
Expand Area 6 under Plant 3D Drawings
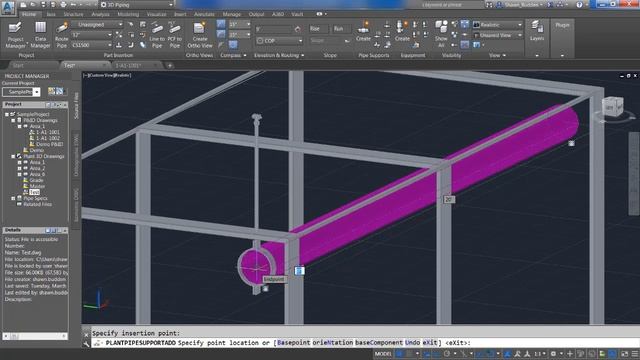click(x=19, y=174)
